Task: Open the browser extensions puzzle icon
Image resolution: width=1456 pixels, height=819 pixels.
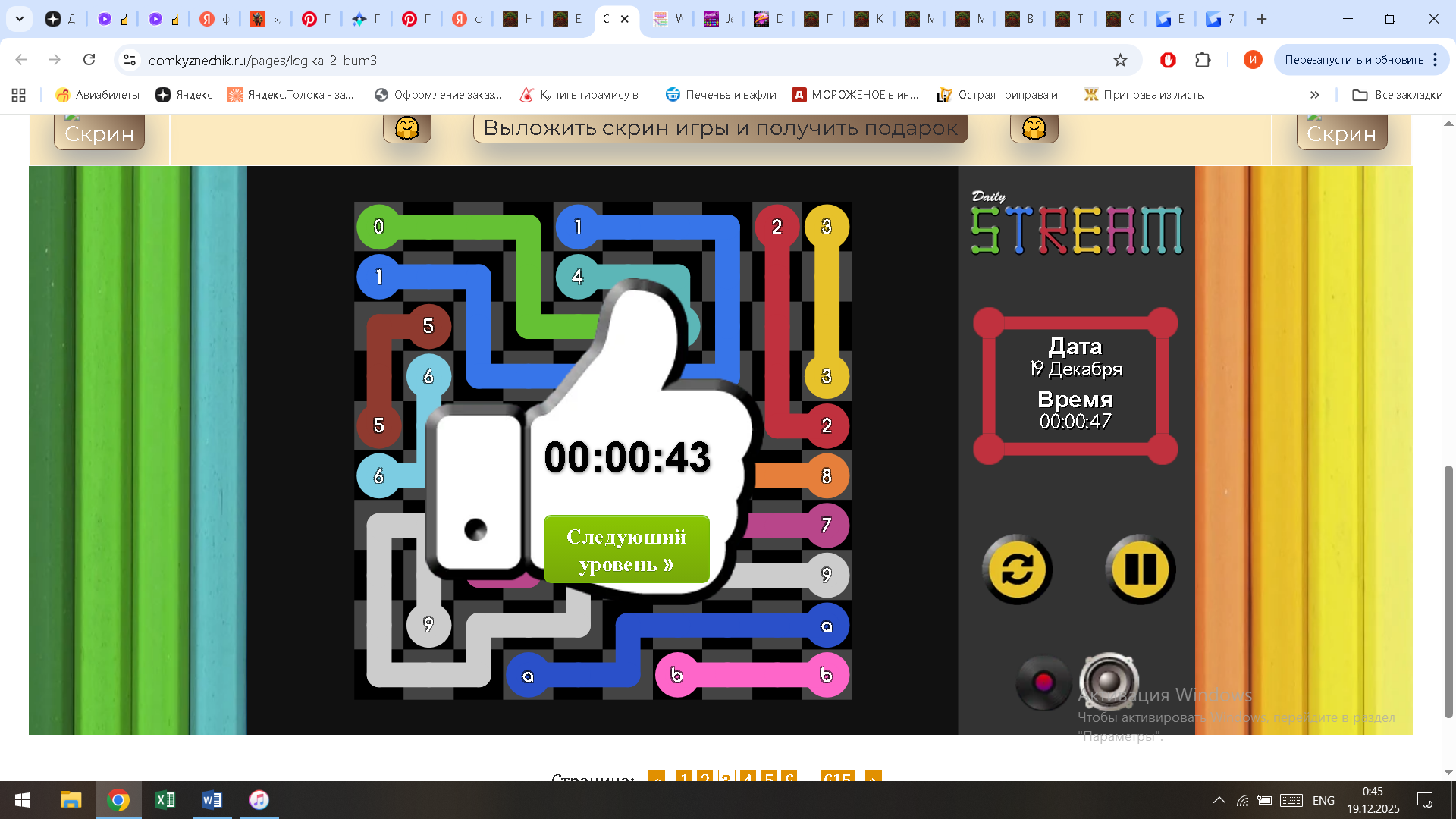Action: pos(1203,60)
